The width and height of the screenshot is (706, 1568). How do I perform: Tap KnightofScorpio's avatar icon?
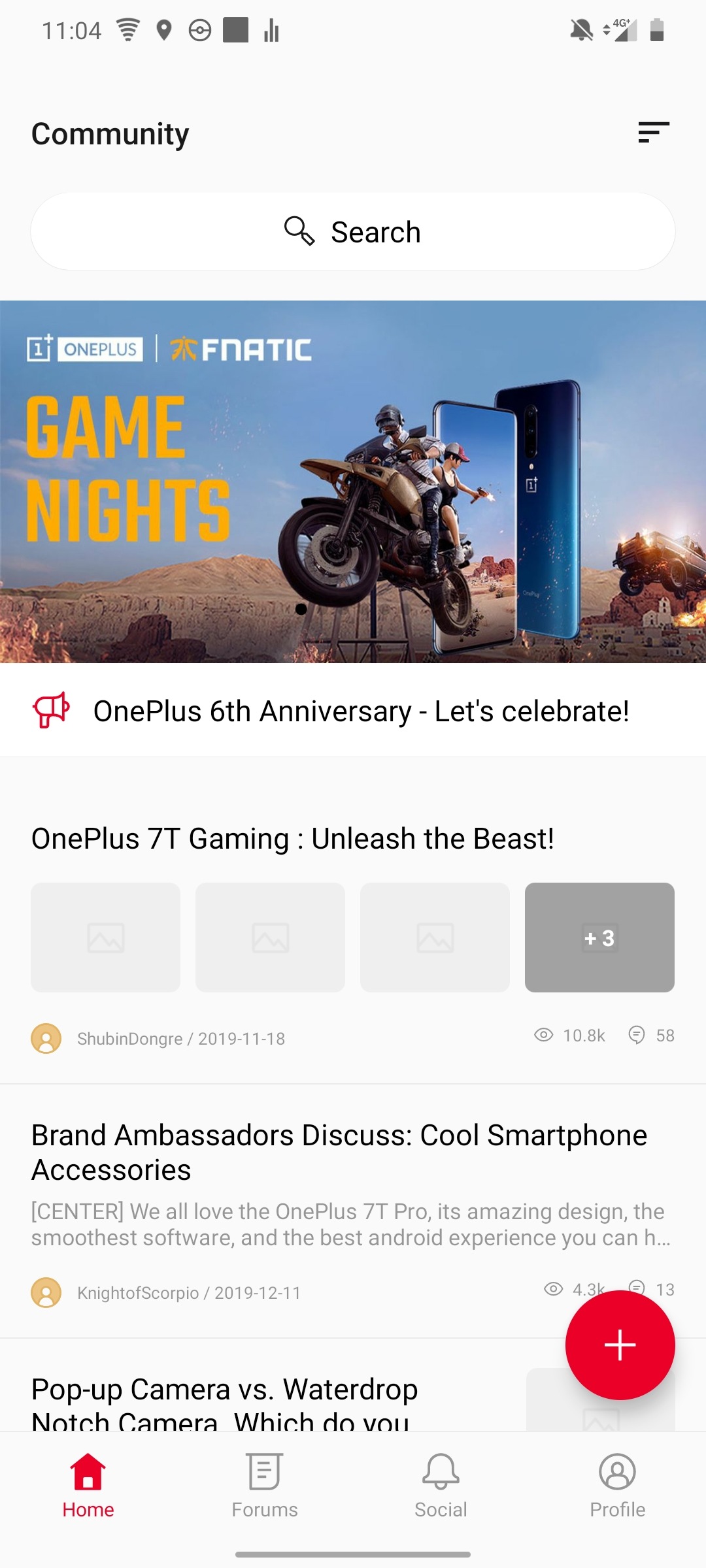click(46, 1292)
